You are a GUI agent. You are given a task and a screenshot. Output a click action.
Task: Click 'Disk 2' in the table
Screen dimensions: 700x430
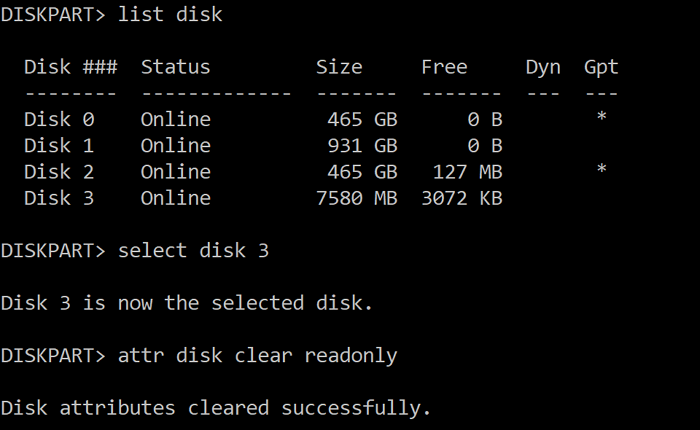pyautogui.click(x=59, y=171)
